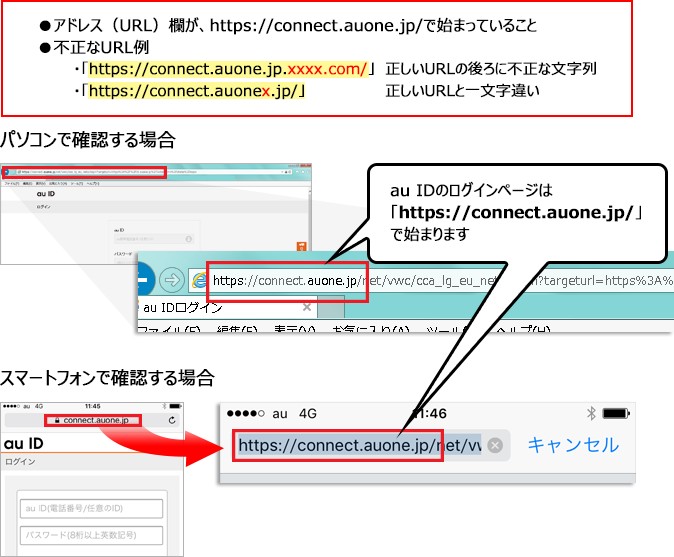Tap the clear-text X icon in mobile URL field

(x=495, y=445)
